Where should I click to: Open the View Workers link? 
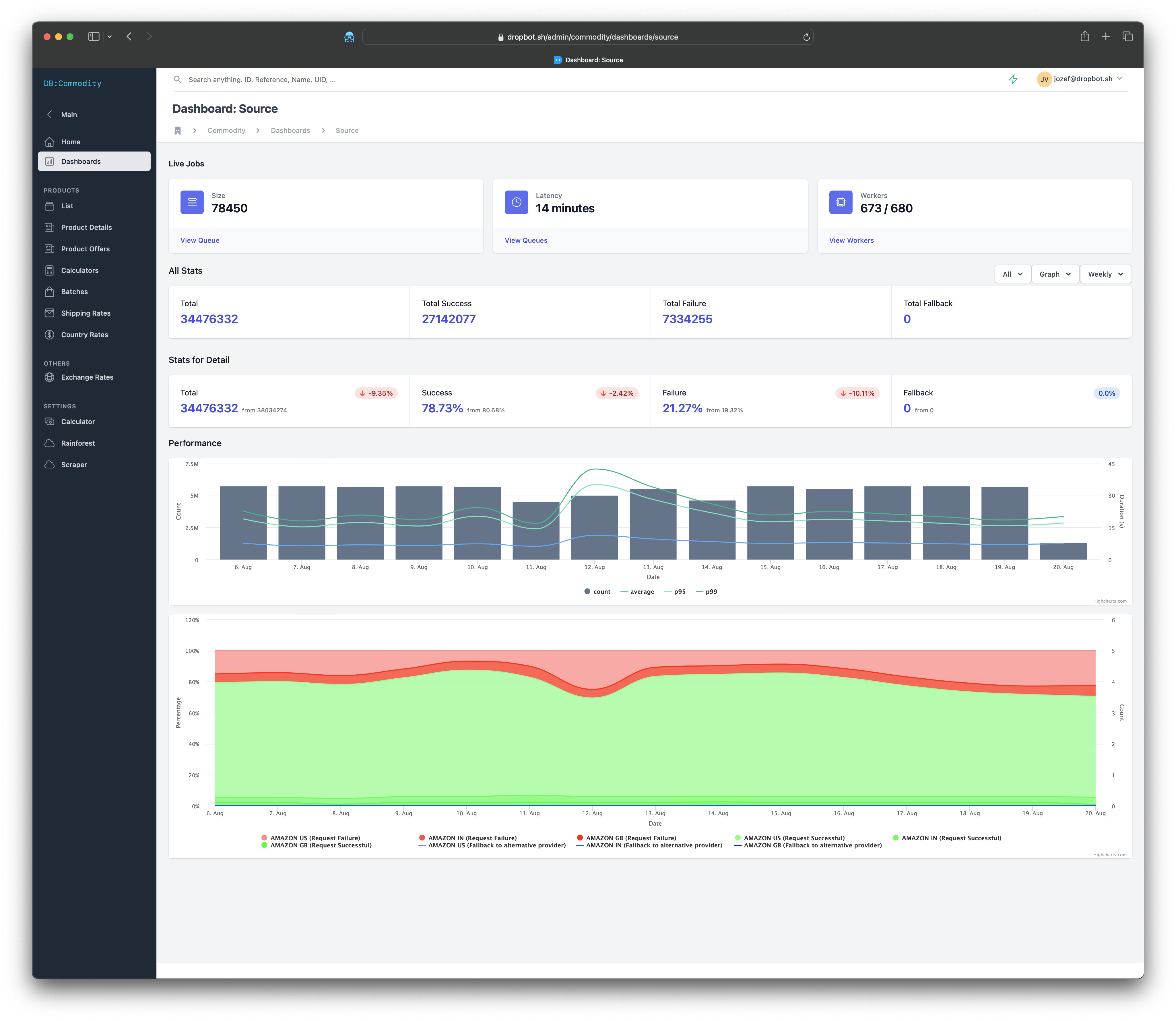[x=851, y=240]
